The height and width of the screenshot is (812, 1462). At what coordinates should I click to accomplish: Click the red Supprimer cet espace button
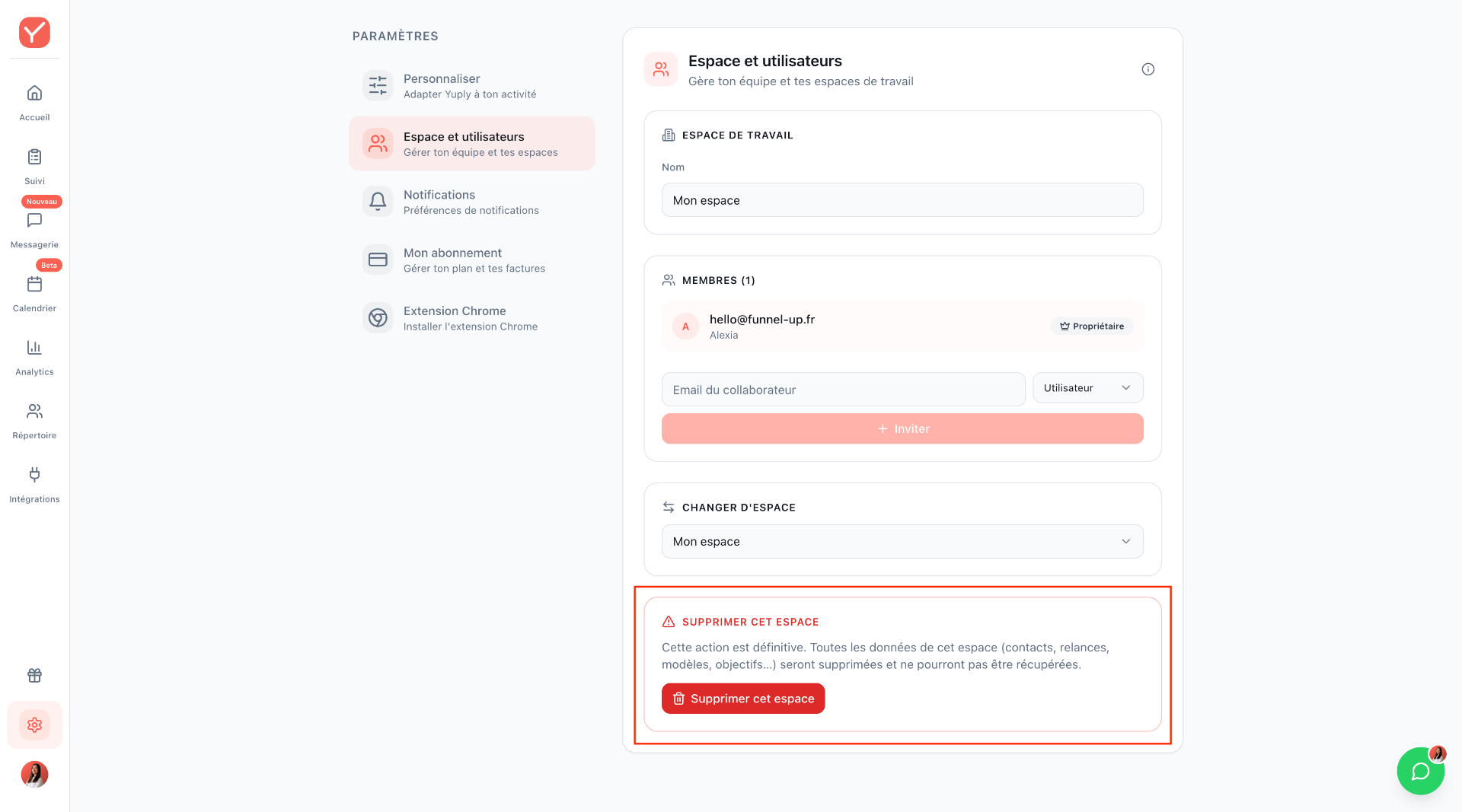tap(743, 699)
